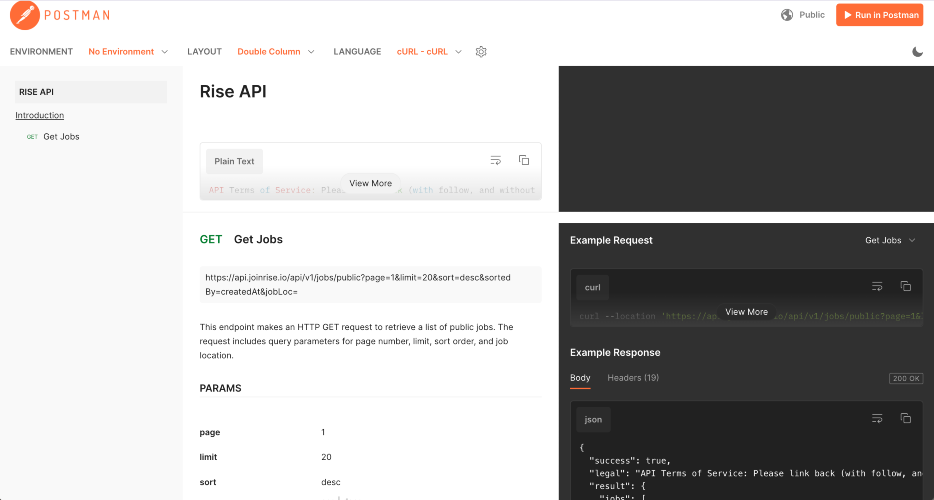Click the Public globe icon

click(x=787, y=15)
